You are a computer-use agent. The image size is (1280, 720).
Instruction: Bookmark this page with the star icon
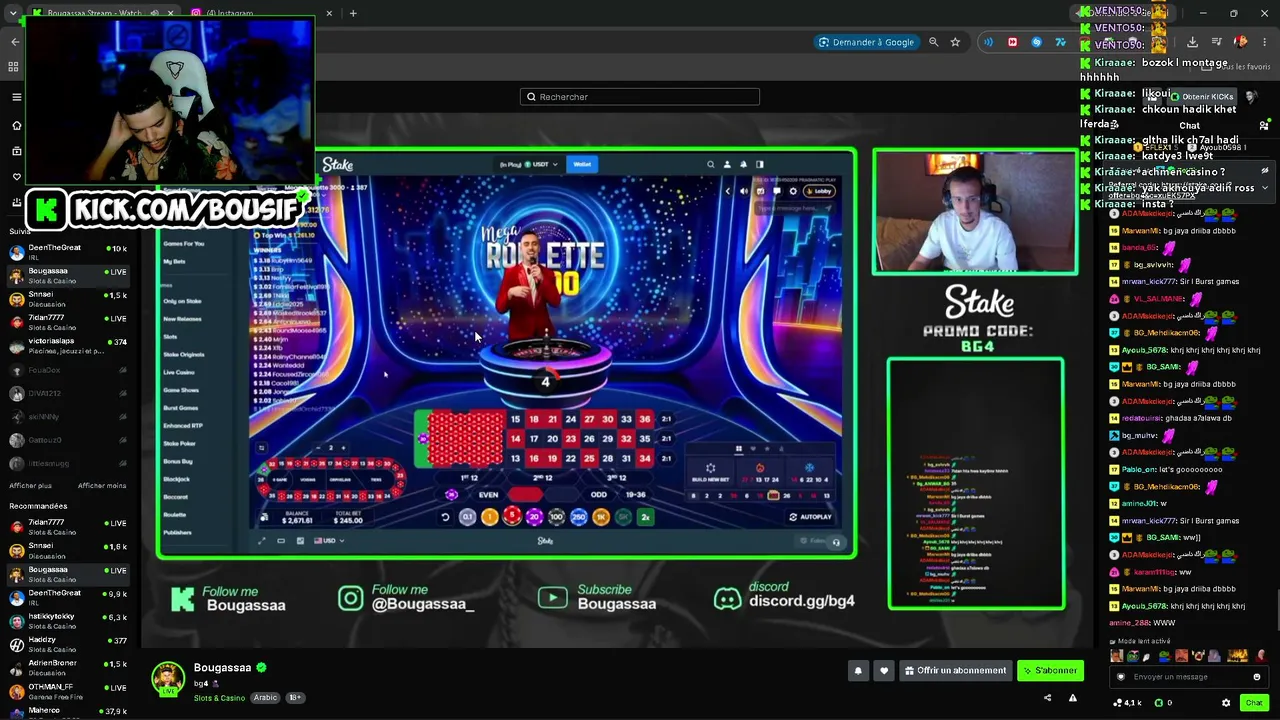(956, 42)
